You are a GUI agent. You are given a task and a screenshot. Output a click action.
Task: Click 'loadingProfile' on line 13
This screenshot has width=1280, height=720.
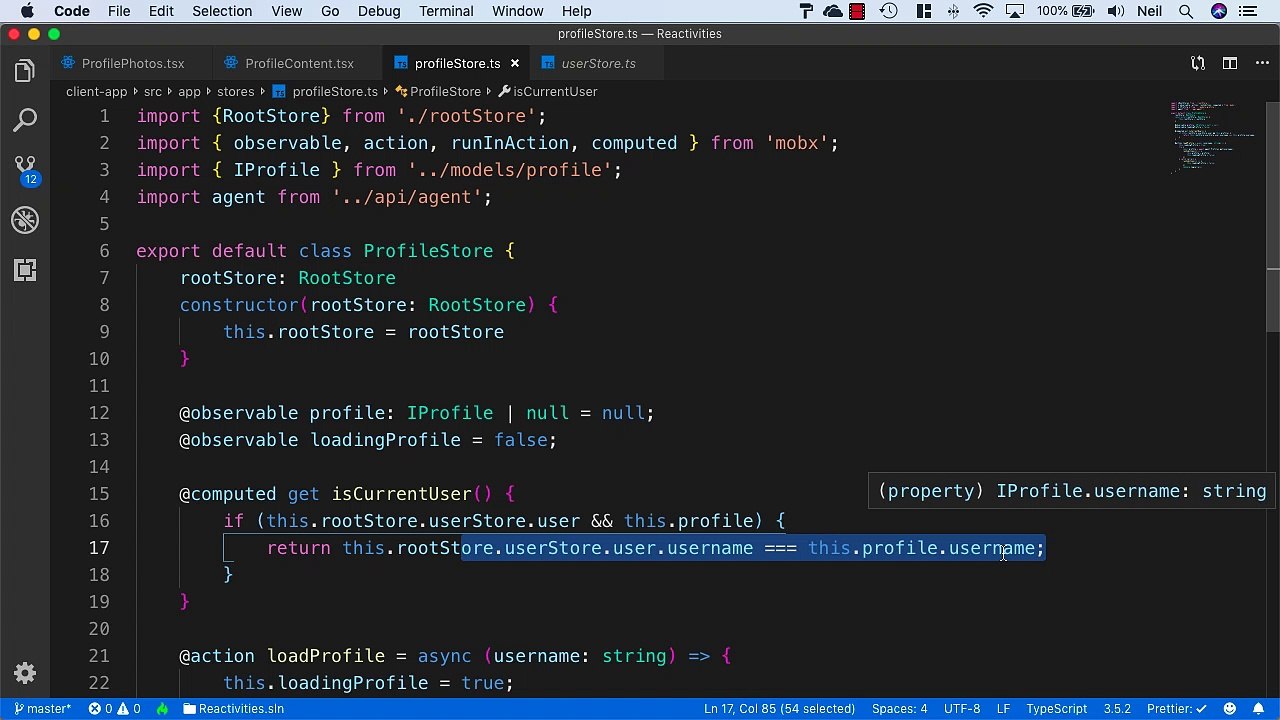pyautogui.click(x=386, y=440)
